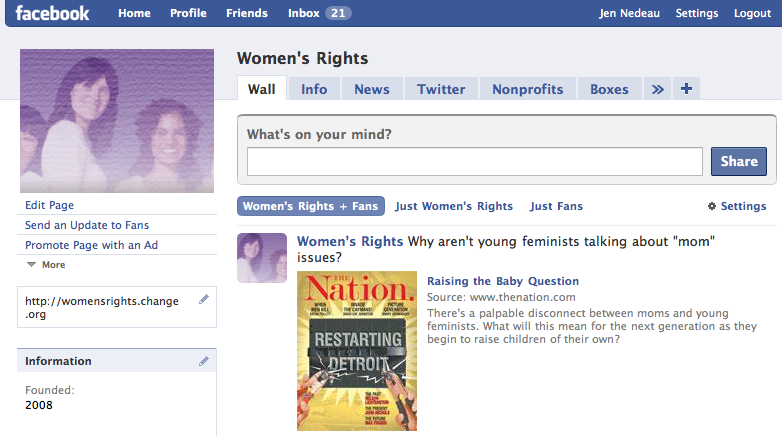Select Women's Rights + Fans filter
Viewport: 782px width, 436px height.
[311, 206]
